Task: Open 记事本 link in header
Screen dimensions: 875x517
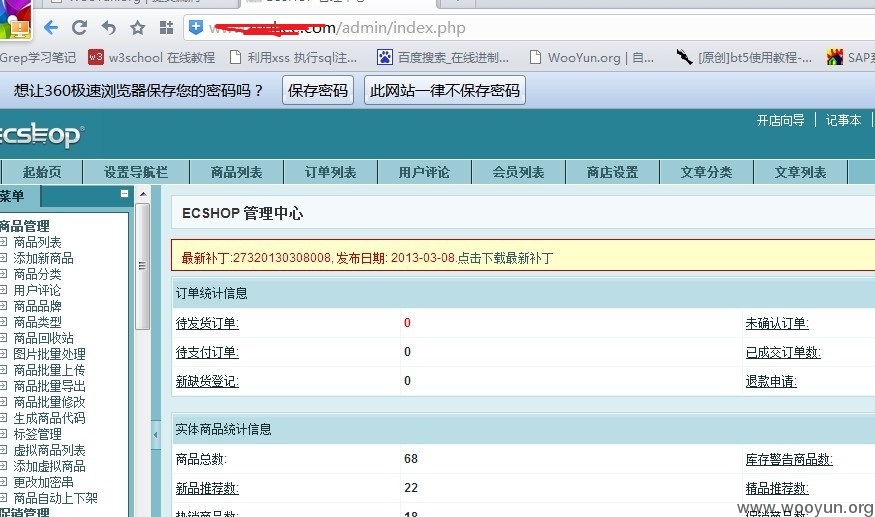Action: coord(843,120)
